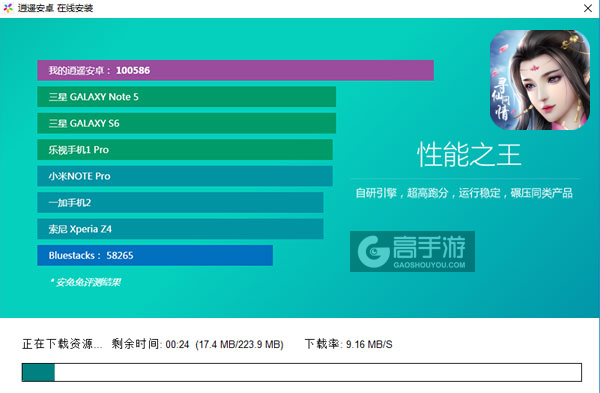
Task: Select the 三星 GALAXY Note 5 bar
Action: [x=186, y=97]
